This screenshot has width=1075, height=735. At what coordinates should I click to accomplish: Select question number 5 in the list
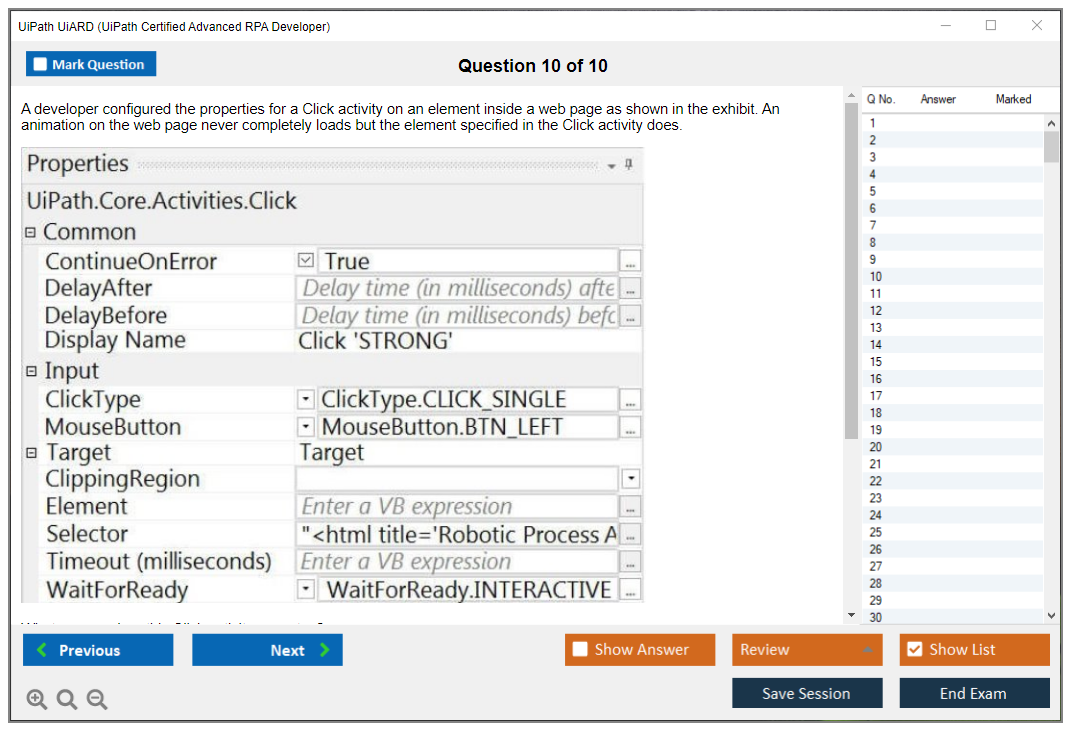point(873,191)
